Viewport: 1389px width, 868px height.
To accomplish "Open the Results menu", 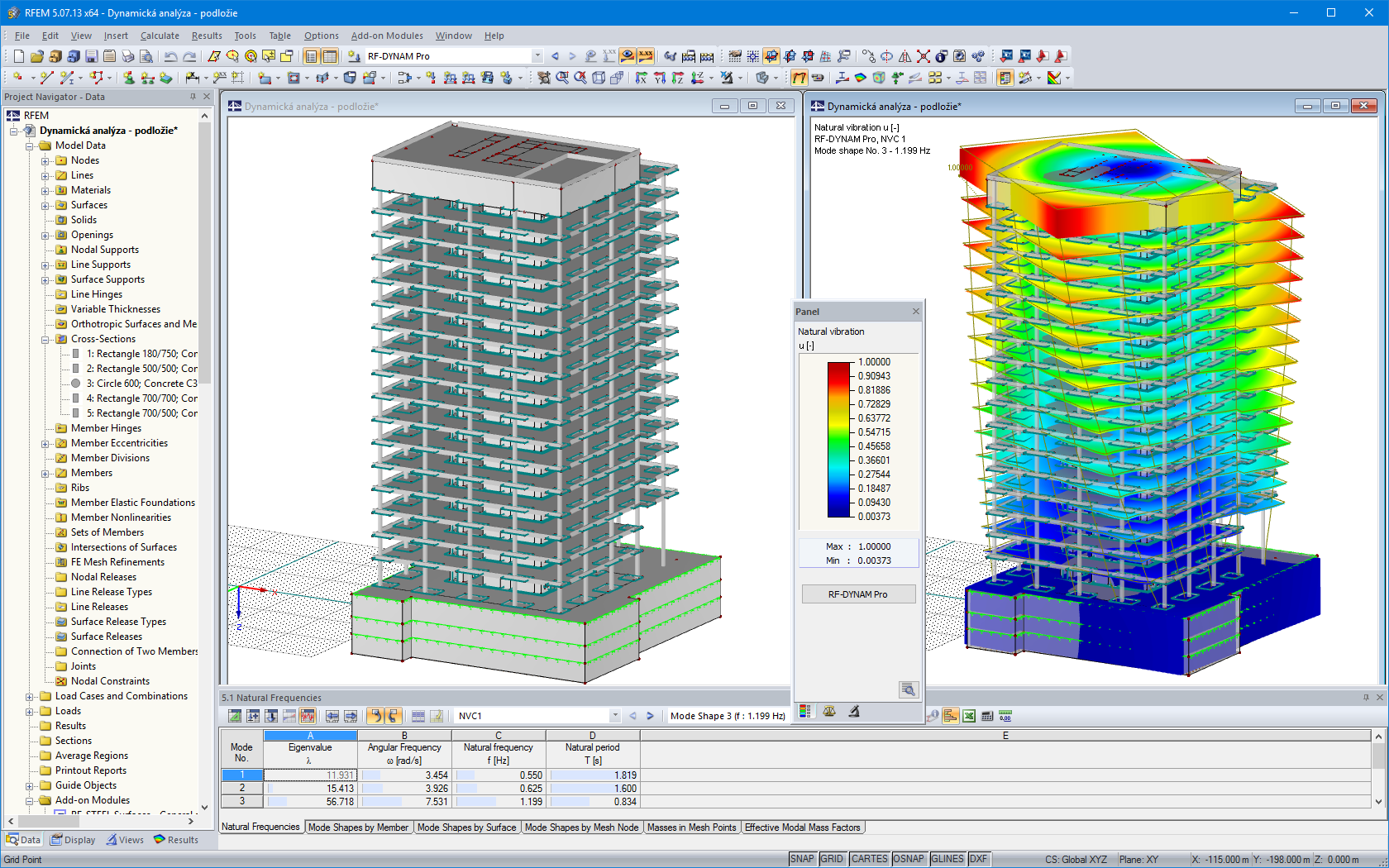I will (x=207, y=36).
